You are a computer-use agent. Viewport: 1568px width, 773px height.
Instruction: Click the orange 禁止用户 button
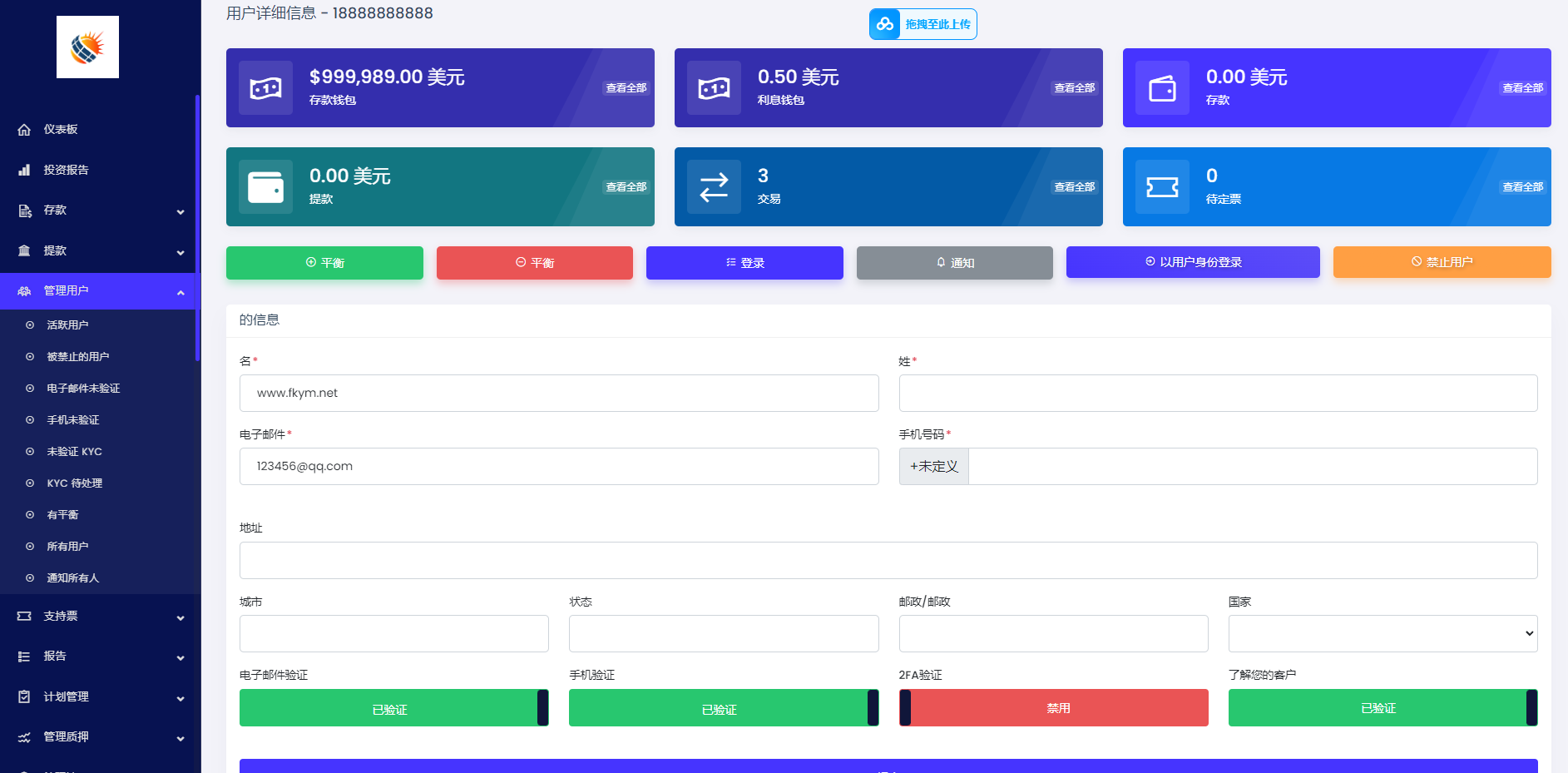pyautogui.click(x=1442, y=262)
